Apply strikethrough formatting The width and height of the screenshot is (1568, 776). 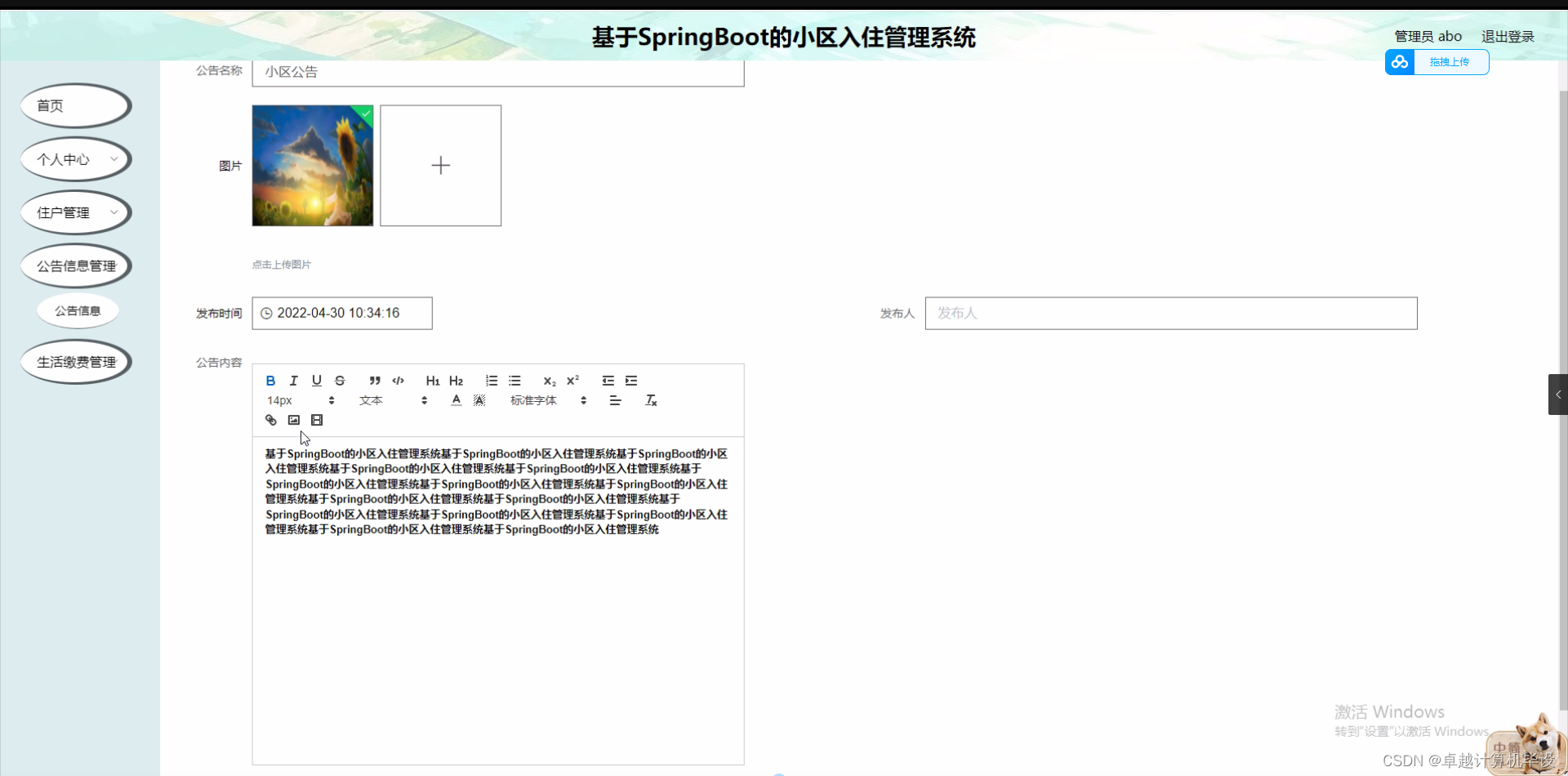(340, 381)
